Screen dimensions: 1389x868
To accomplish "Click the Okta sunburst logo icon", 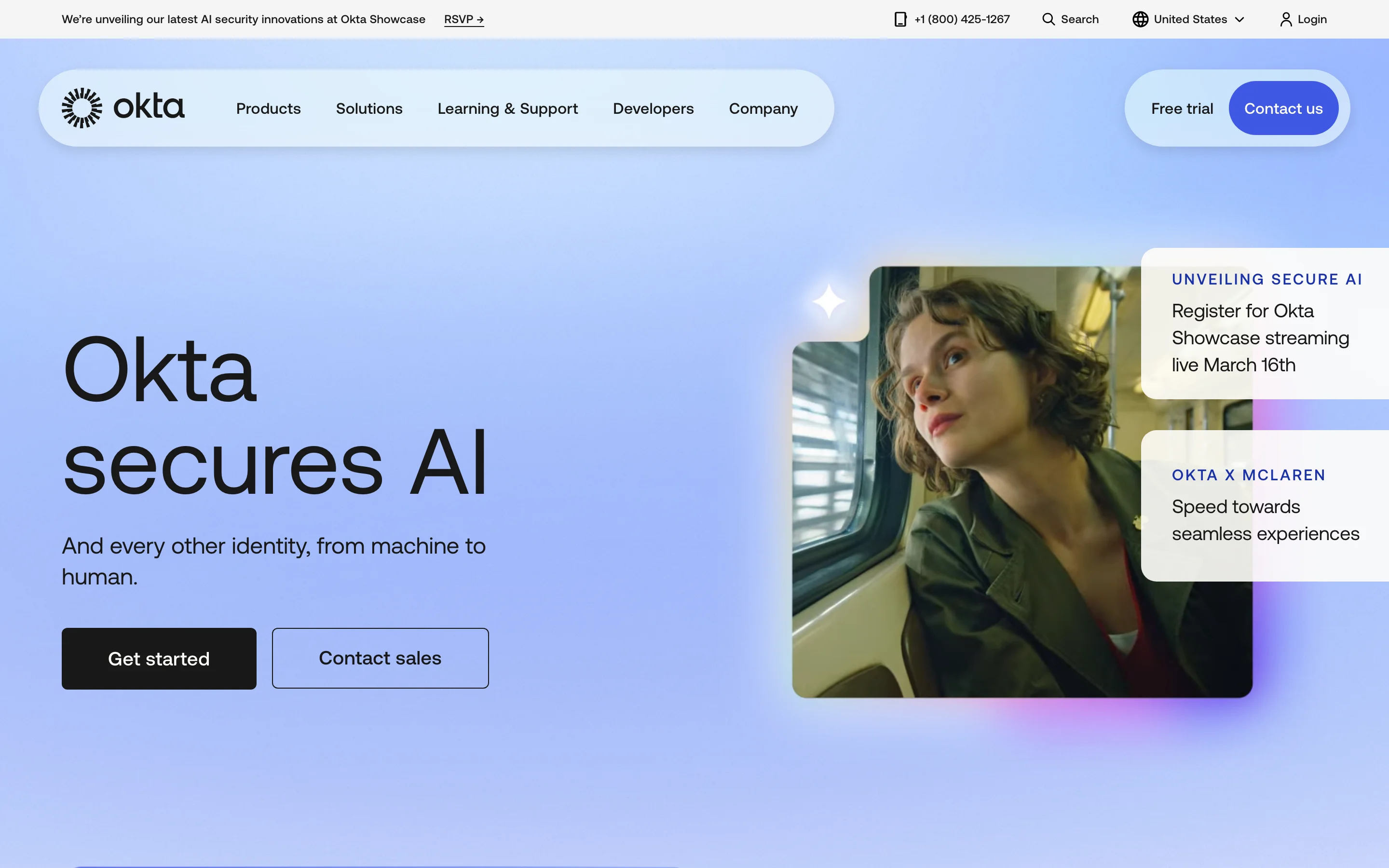I will point(82,108).
